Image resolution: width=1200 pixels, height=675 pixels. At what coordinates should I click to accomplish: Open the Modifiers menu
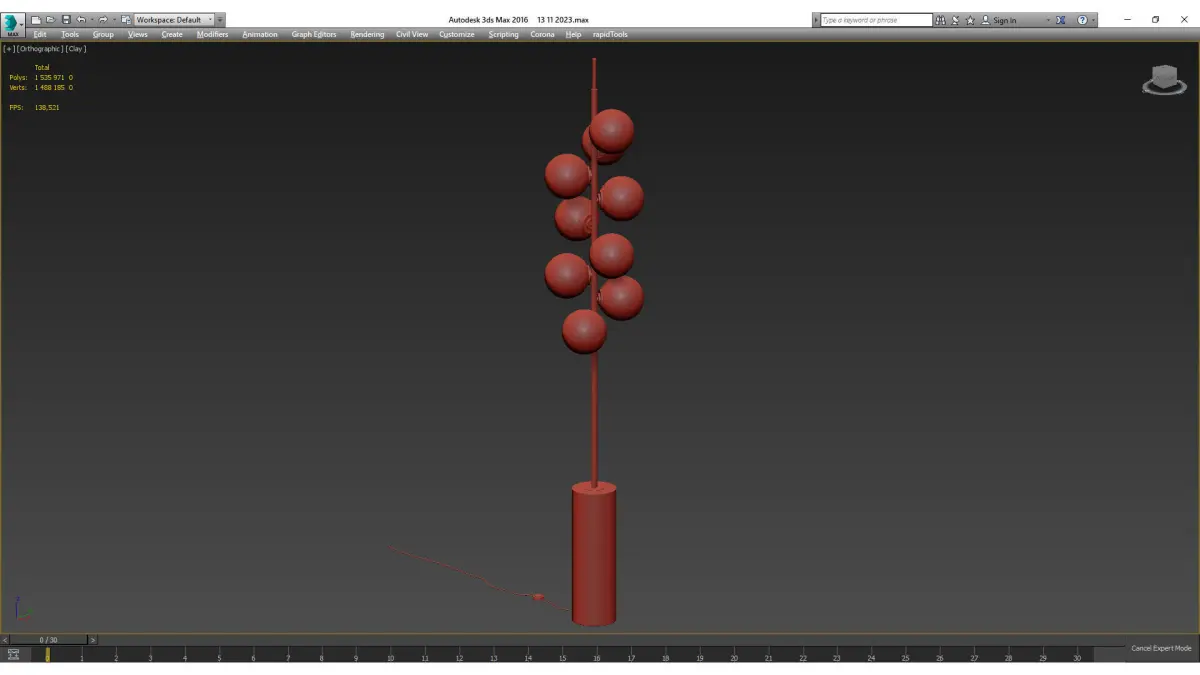pyautogui.click(x=212, y=34)
